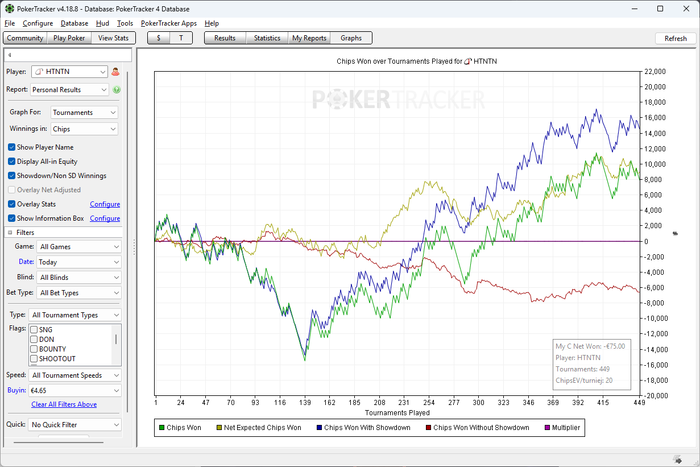
Task: Check the SNG flag checkbox
Action: point(33,329)
